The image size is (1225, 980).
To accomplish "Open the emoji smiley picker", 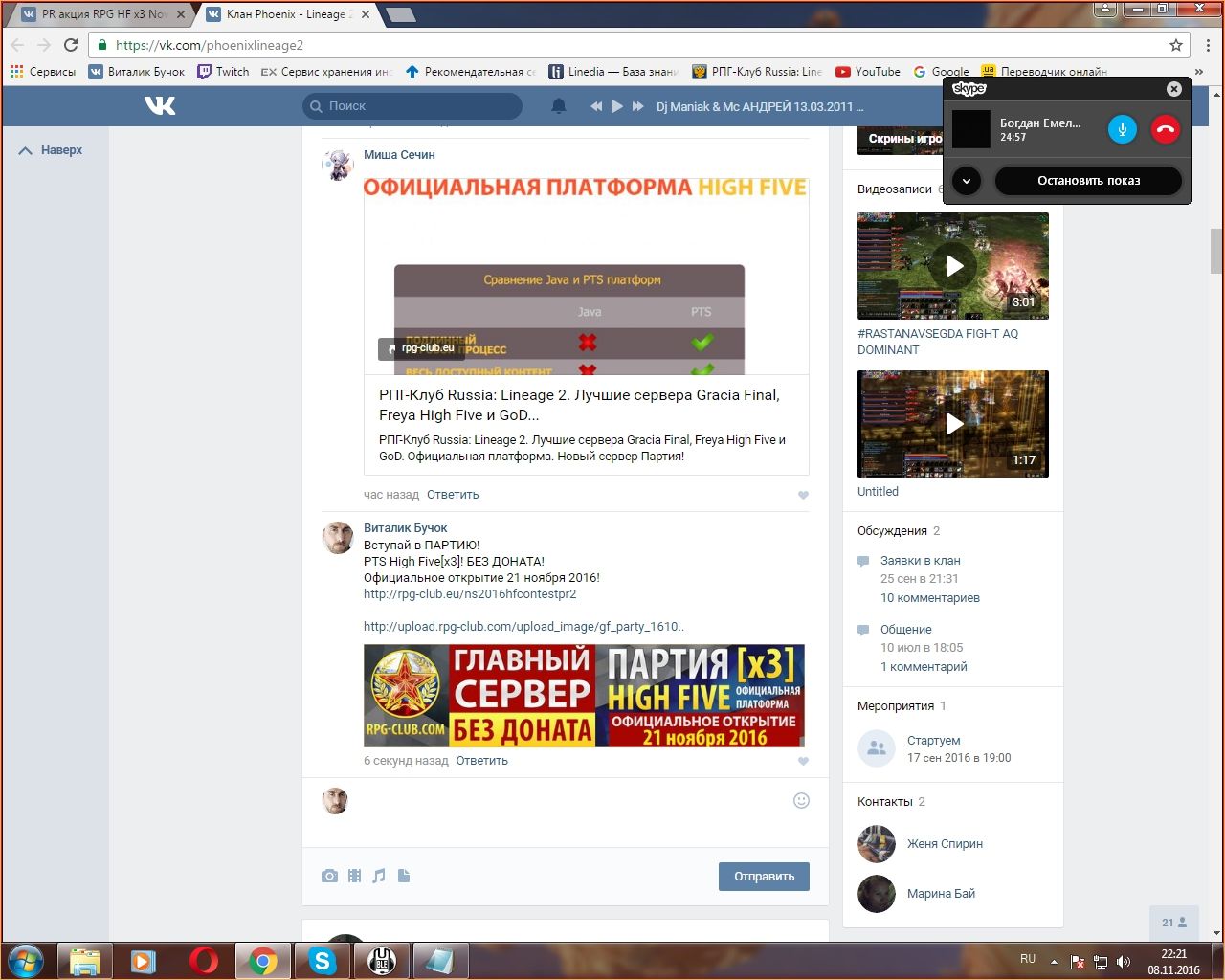I will tap(802, 800).
